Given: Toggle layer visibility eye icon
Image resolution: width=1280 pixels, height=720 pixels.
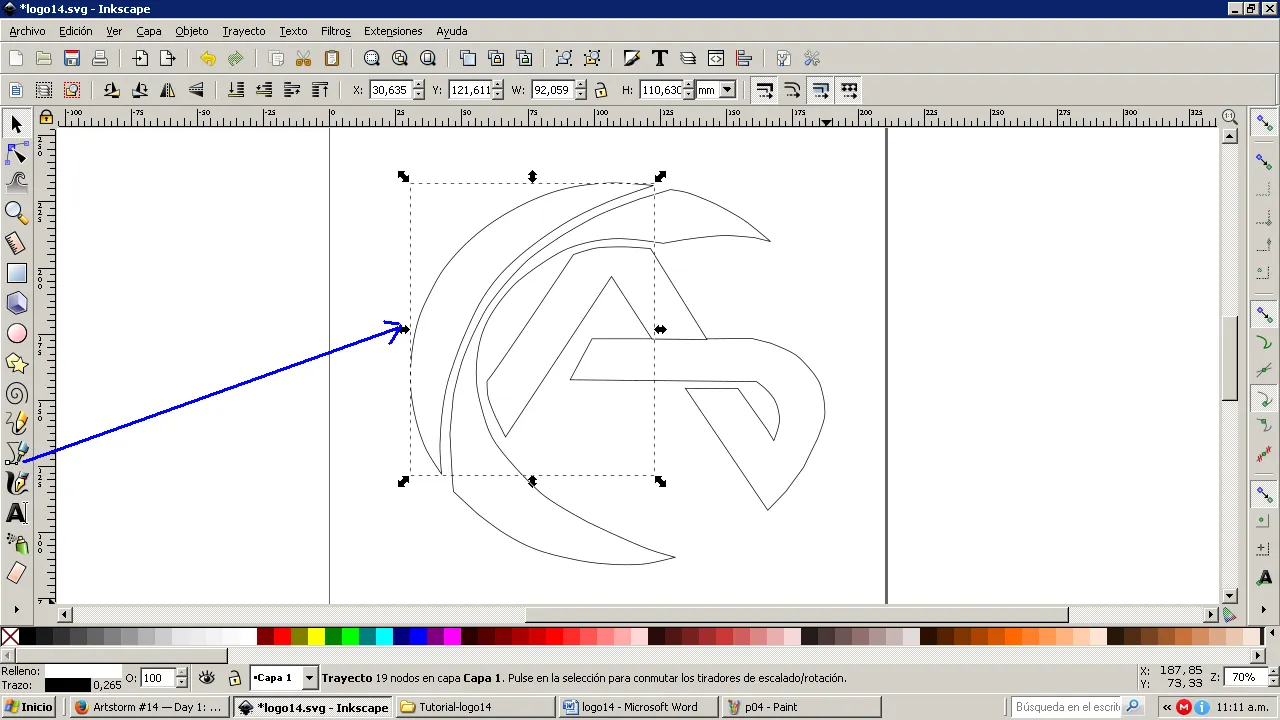Looking at the screenshot, I should pyautogui.click(x=207, y=678).
